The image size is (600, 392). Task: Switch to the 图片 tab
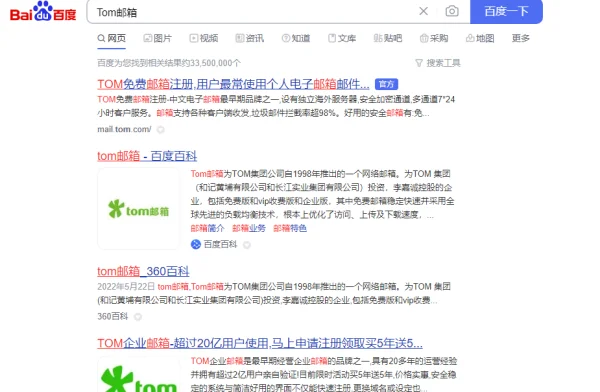tap(158, 38)
